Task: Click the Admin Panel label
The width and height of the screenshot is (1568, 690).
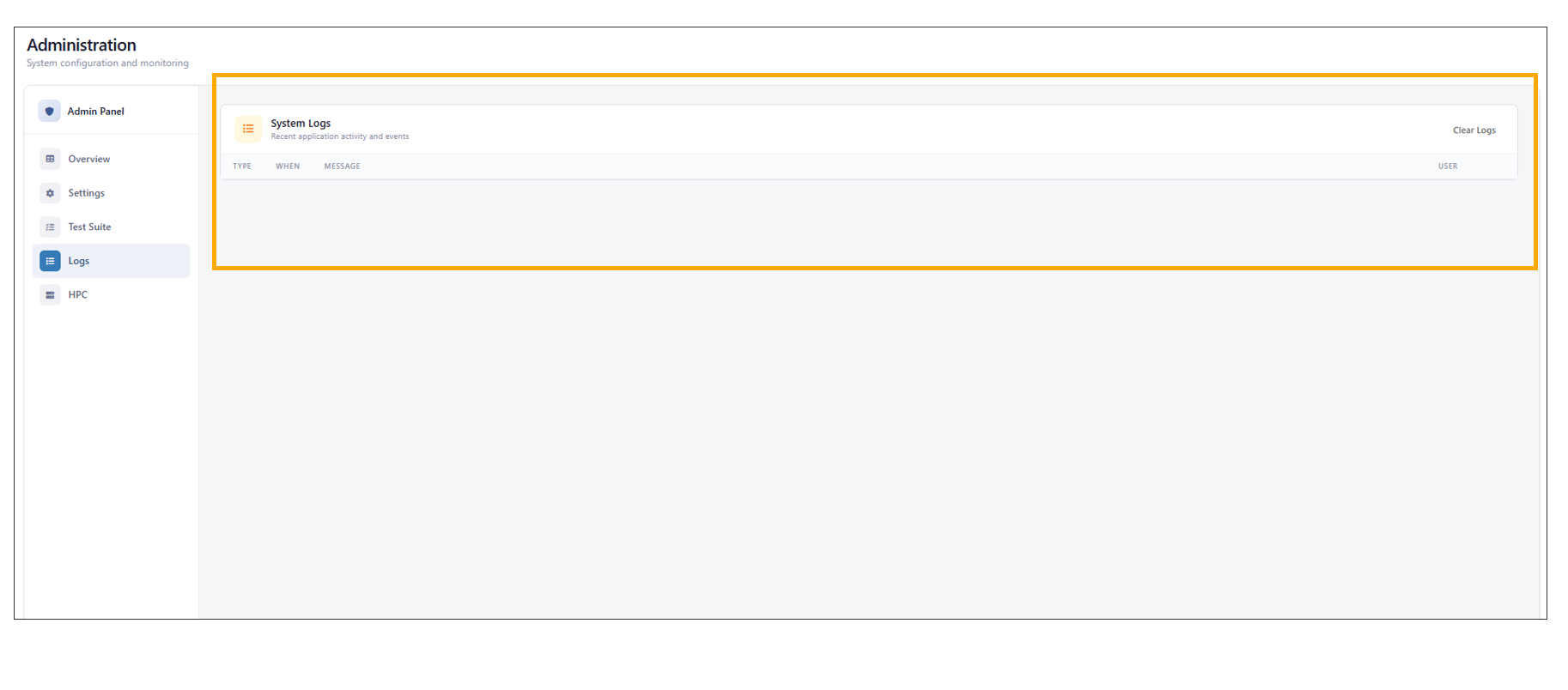Action: coord(96,112)
